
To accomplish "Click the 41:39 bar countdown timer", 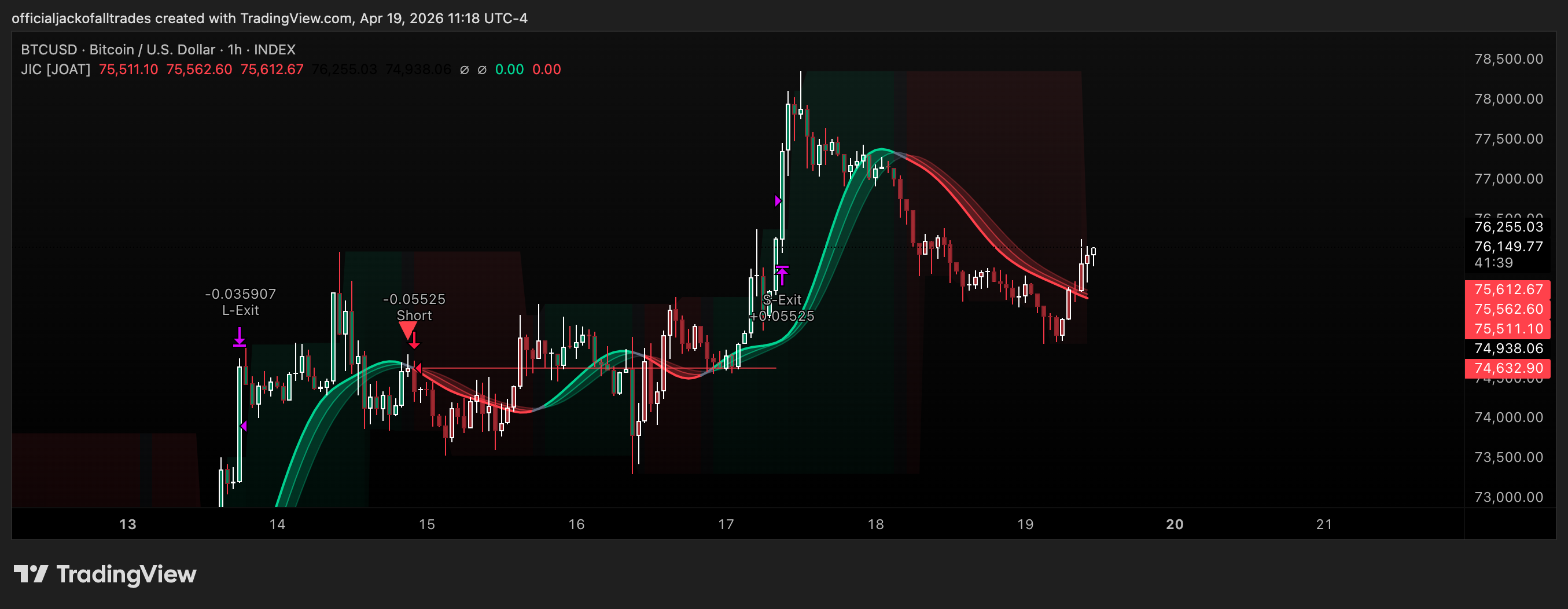I will (x=1494, y=262).
